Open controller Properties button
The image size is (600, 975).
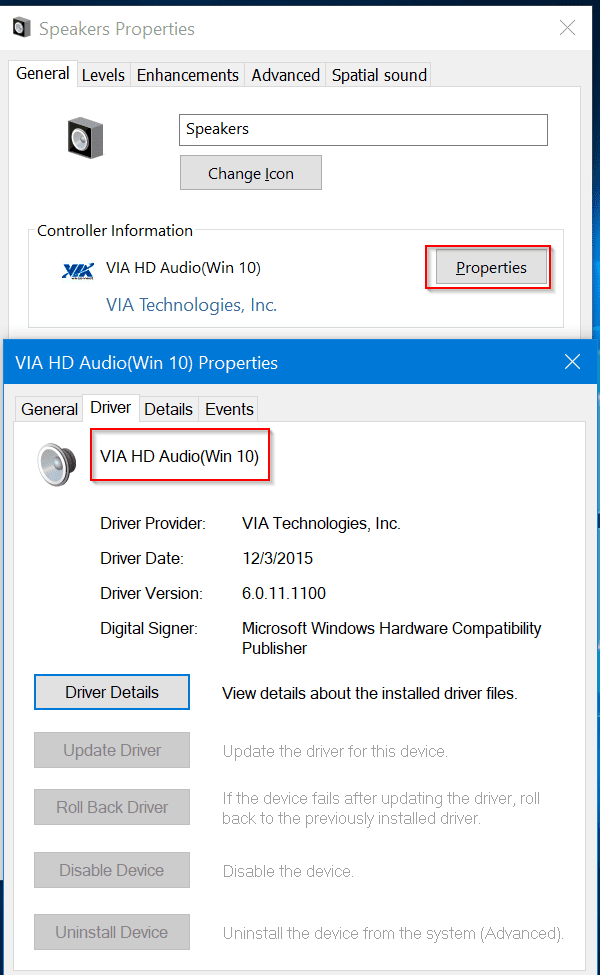pyautogui.click(x=491, y=267)
